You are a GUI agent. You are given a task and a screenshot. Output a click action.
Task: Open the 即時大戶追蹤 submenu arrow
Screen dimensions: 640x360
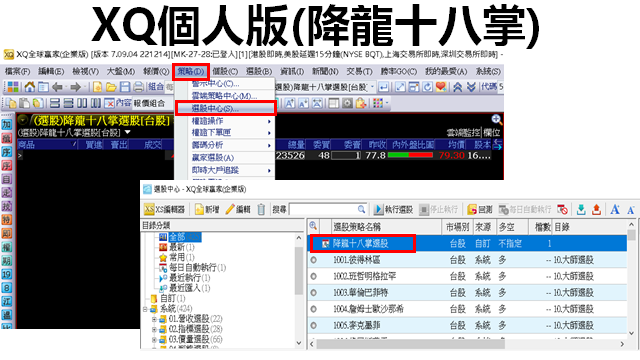pyautogui.click(x=269, y=171)
